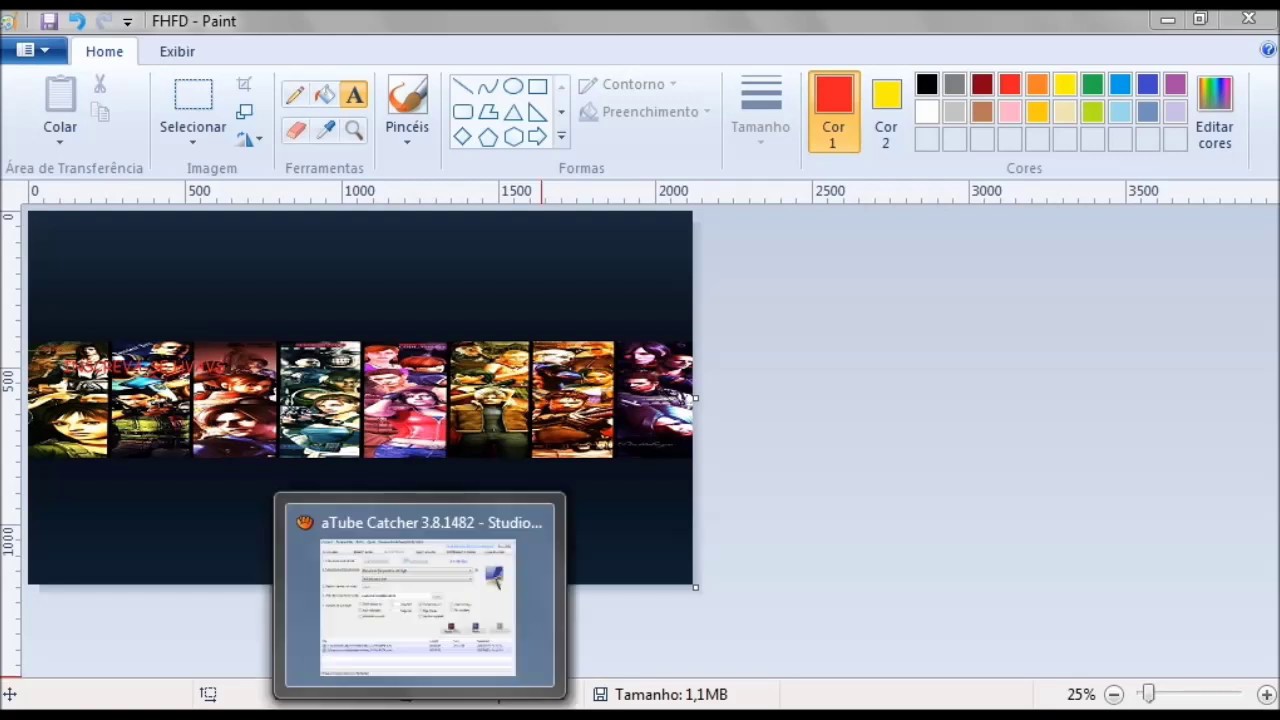
Task: Expand the shapes gallery more arrow
Action: 561,137
